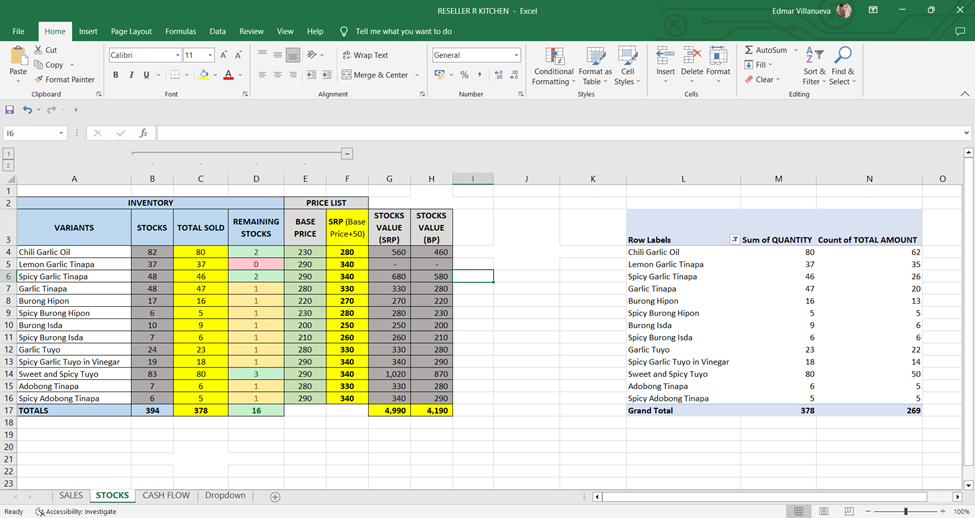Image resolution: width=975 pixels, height=518 pixels.
Task: Open the Fill dropdown
Action: (x=759, y=65)
